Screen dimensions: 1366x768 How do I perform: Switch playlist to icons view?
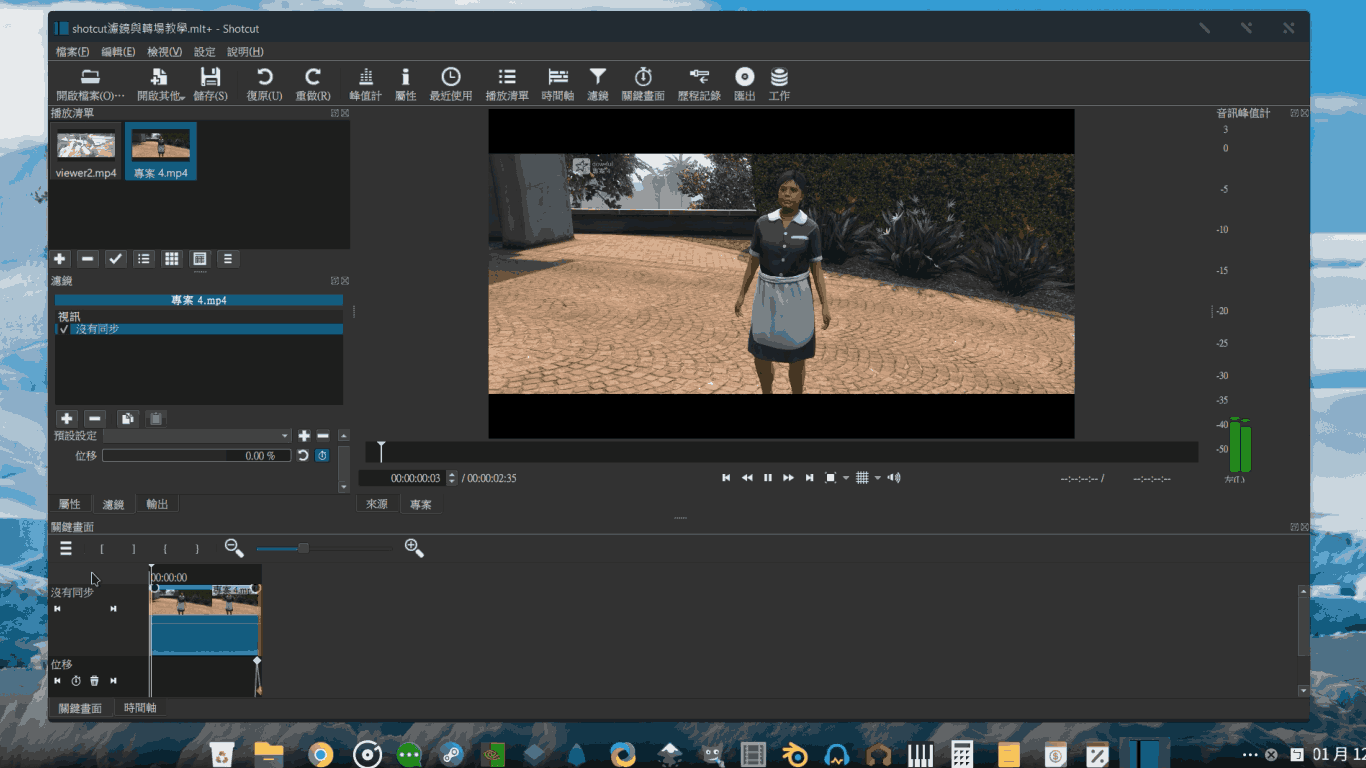pyautogui.click(x=200, y=259)
